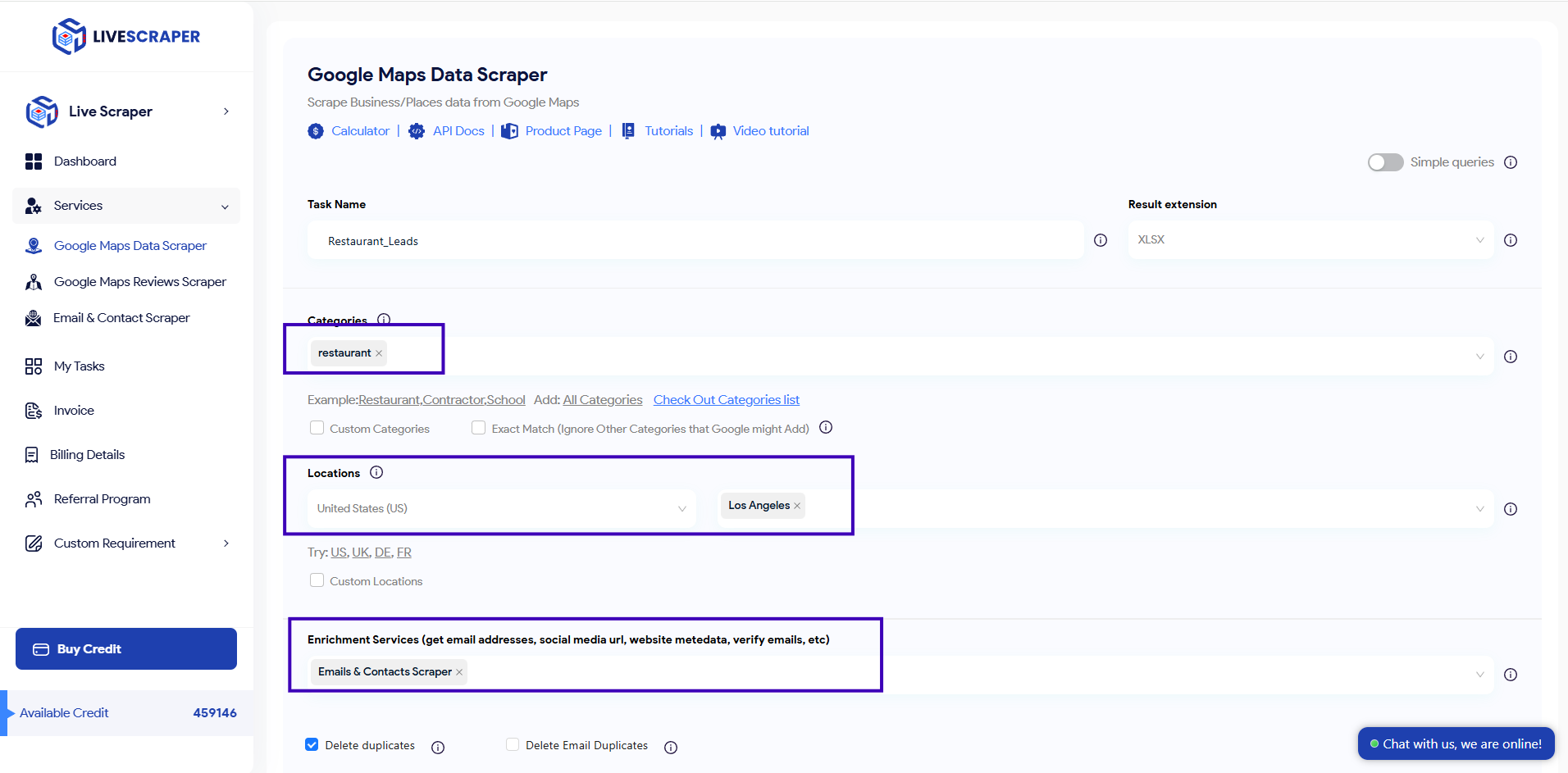Expand the Categories dropdown arrow
Image resolution: width=1568 pixels, height=773 pixels.
point(1480,357)
